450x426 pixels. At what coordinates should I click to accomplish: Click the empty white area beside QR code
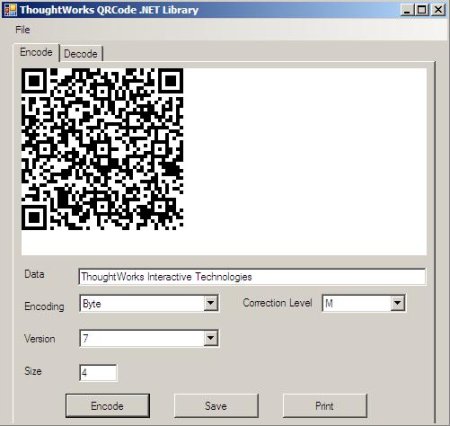point(305,162)
